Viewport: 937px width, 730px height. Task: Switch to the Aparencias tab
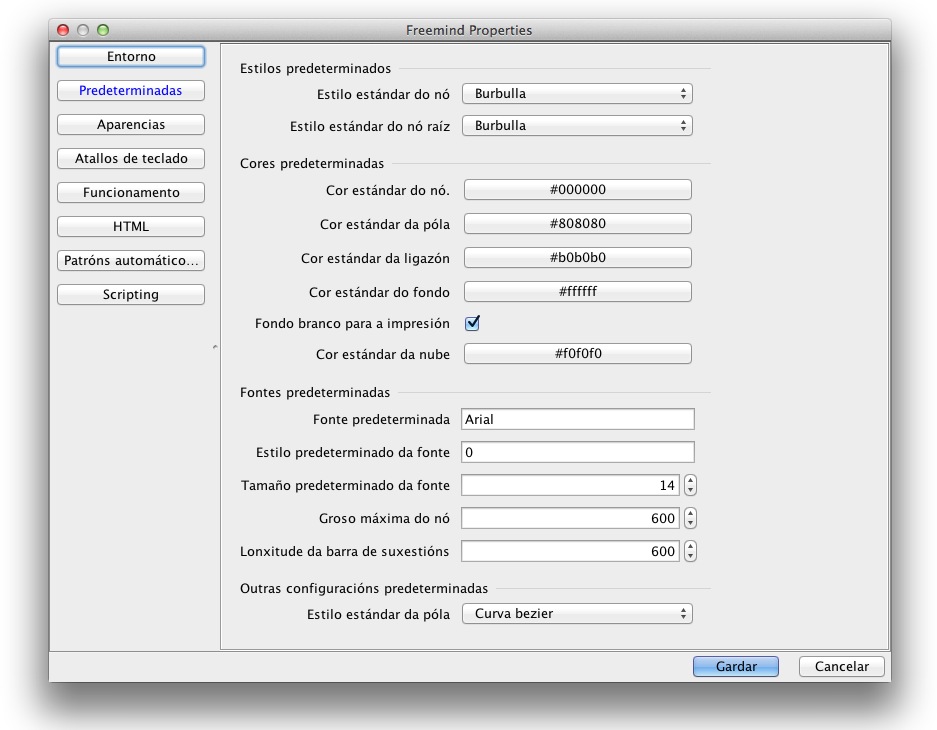pos(131,125)
